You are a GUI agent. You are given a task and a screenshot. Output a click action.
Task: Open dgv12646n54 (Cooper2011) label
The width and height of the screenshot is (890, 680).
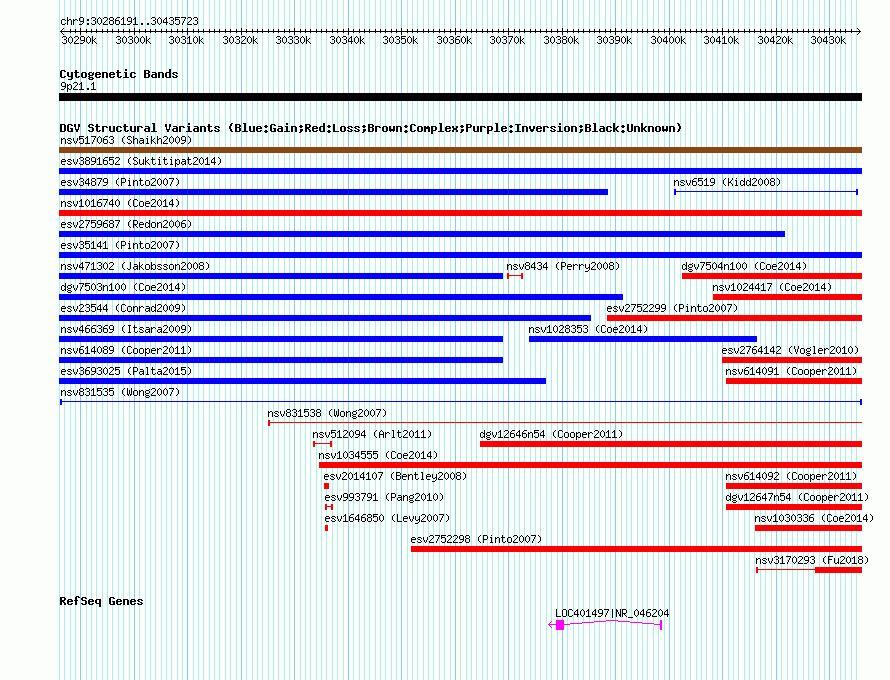click(x=551, y=434)
